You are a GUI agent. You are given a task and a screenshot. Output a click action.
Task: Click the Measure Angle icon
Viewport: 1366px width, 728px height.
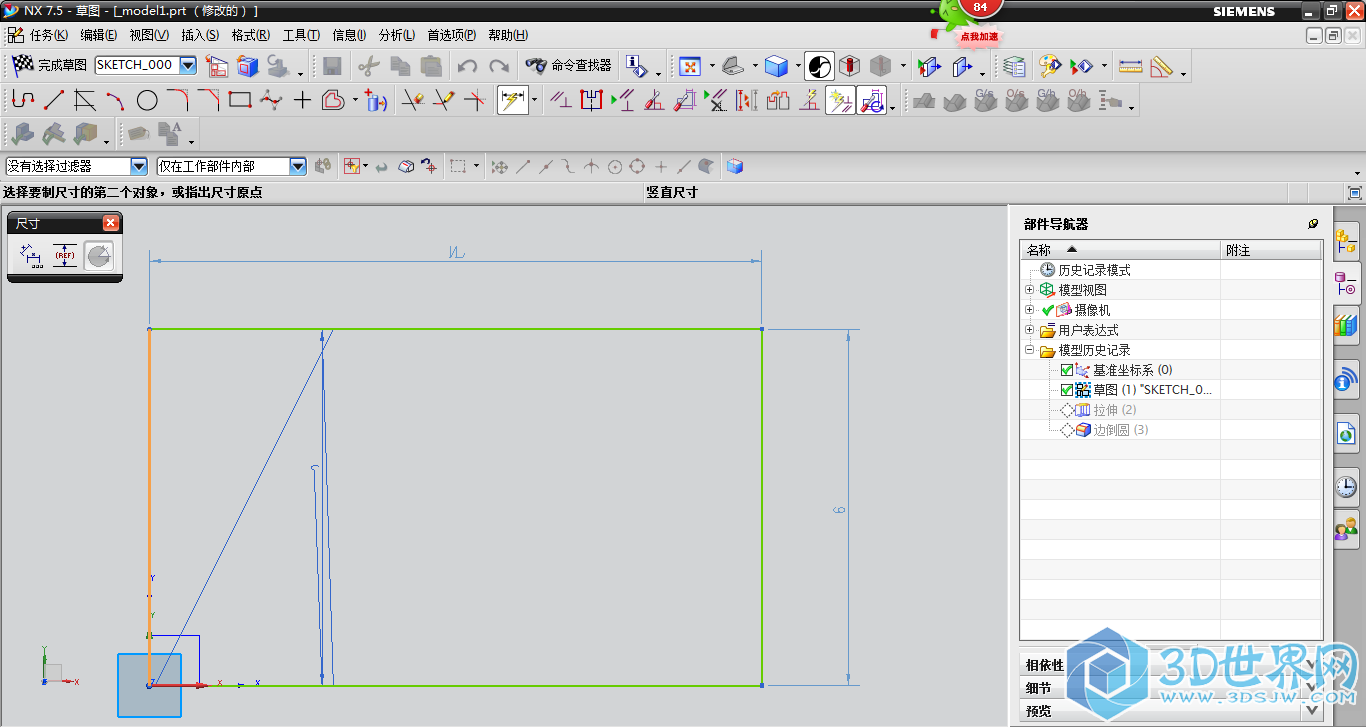click(1161, 66)
